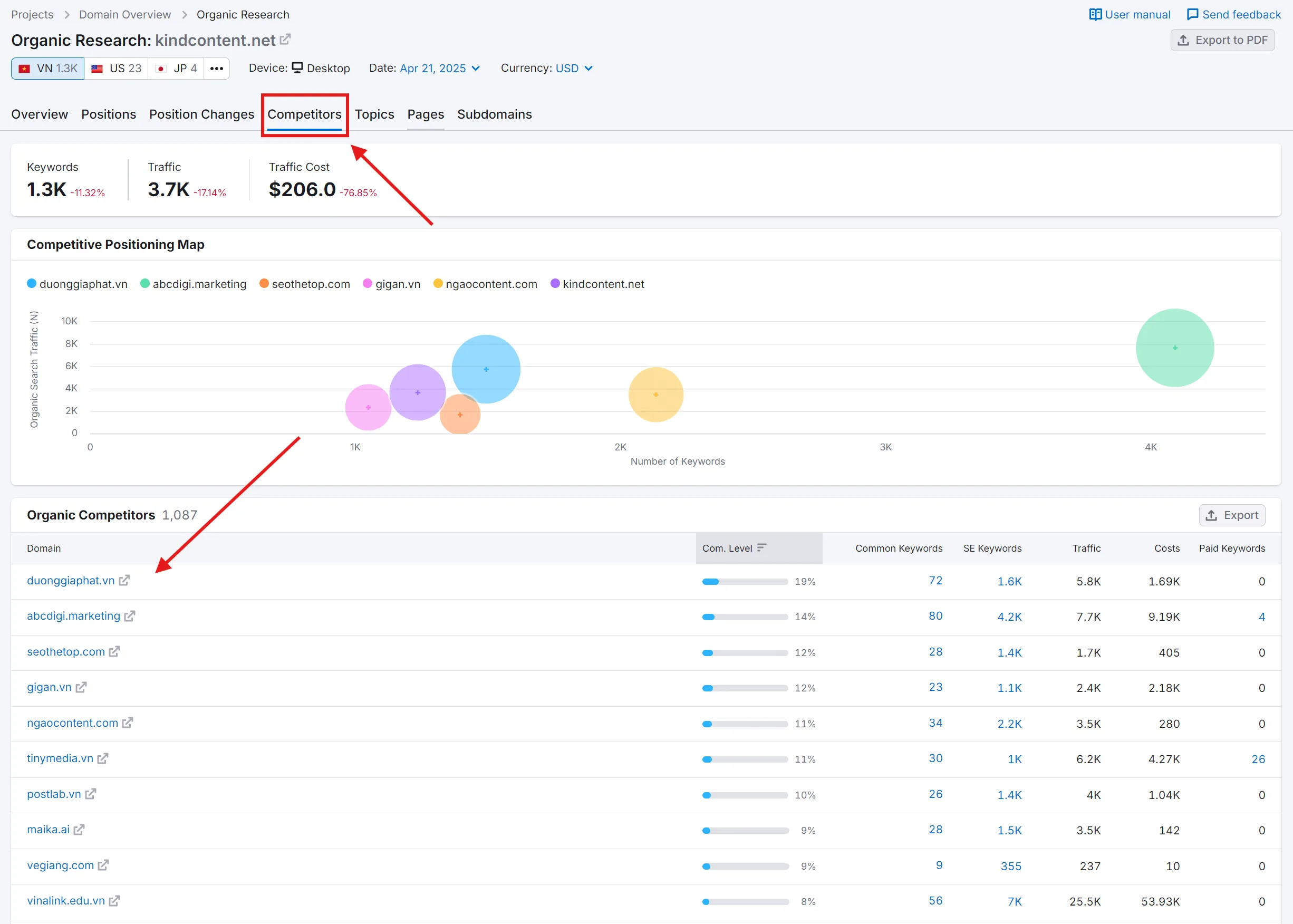Toggle kindcontent.net legend item in map

tap(597, 284)
